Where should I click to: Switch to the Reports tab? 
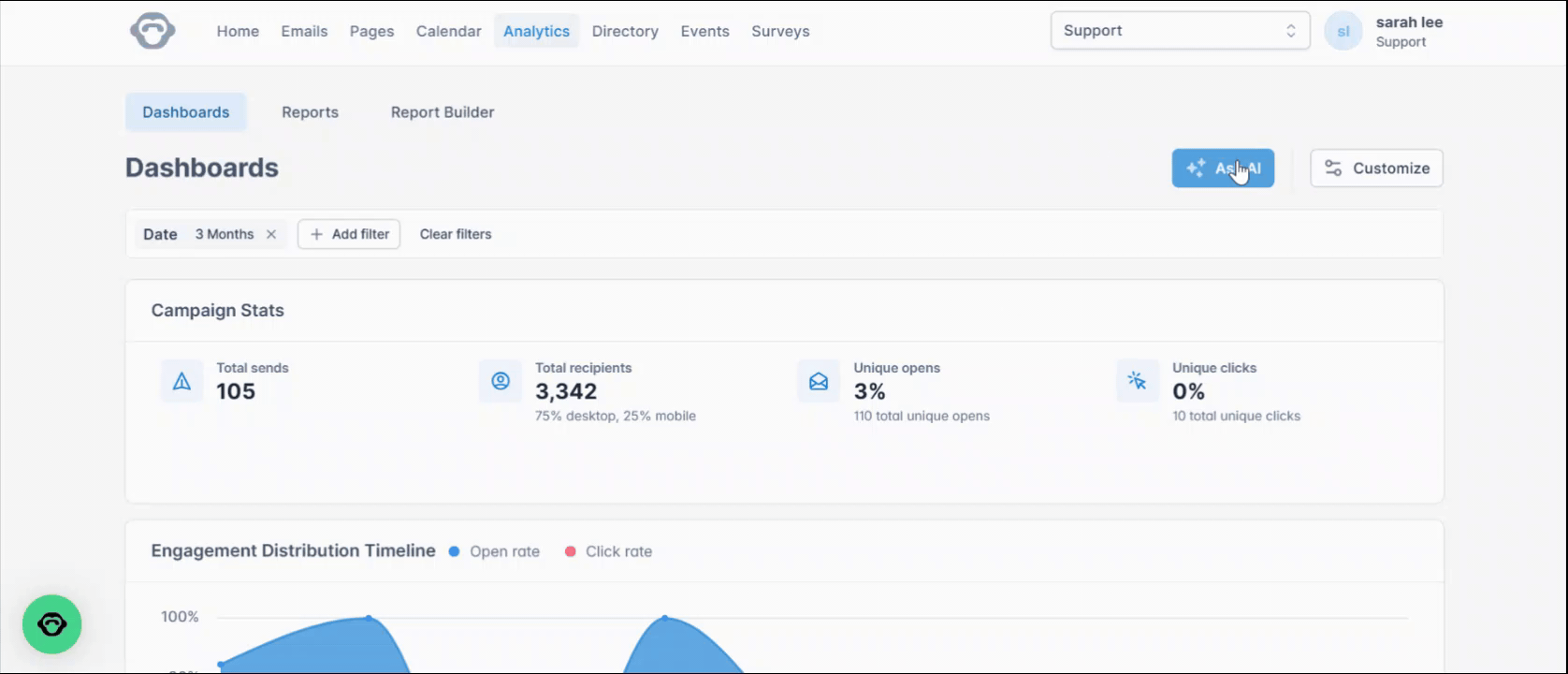310,112
